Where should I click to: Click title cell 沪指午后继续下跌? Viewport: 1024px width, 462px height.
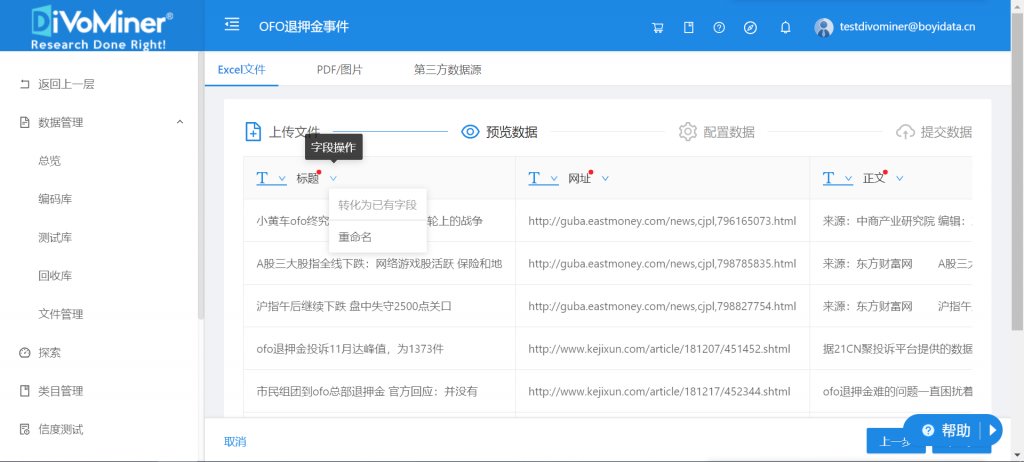(355, 306)
